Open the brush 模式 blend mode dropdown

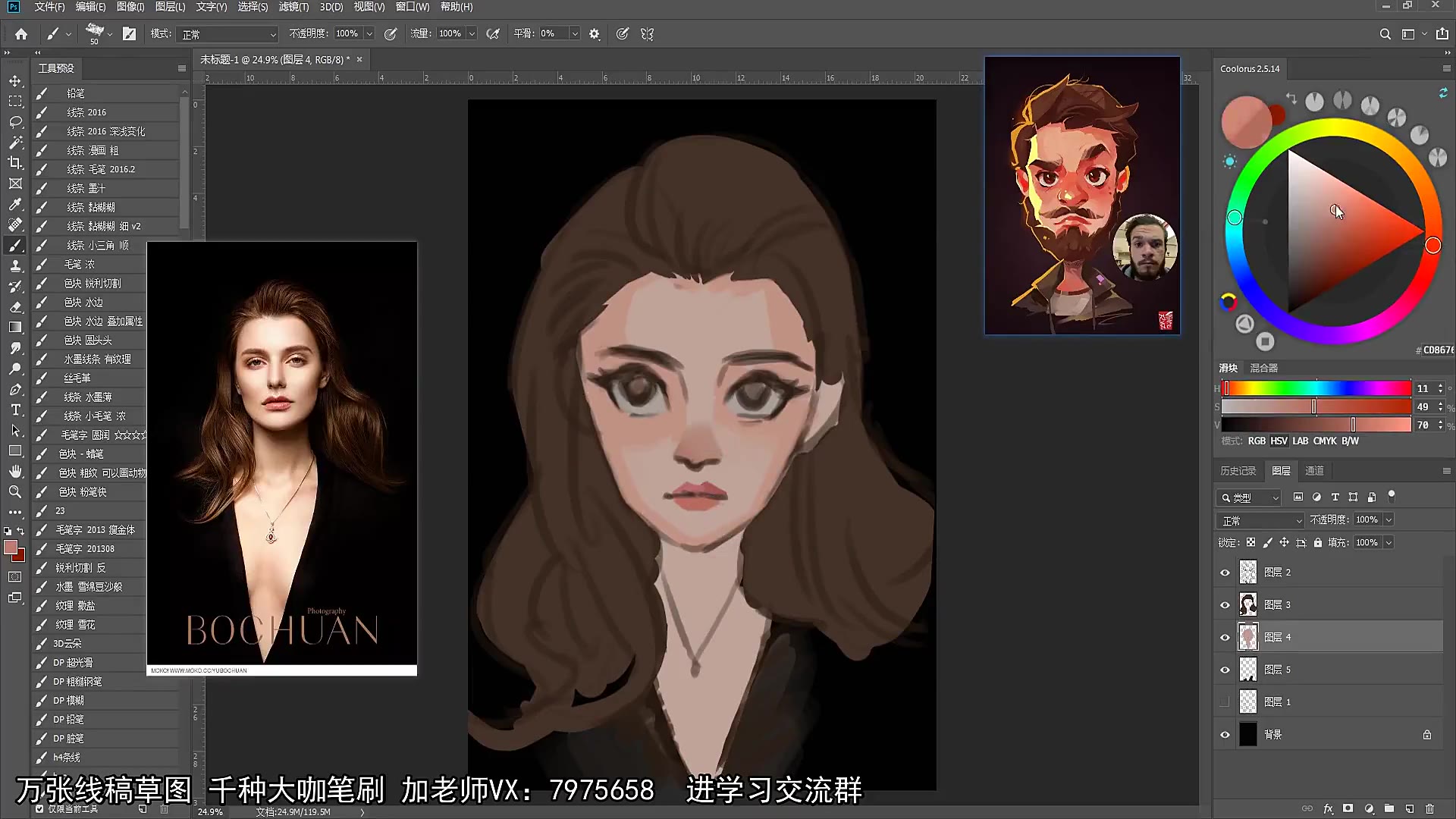227,34
